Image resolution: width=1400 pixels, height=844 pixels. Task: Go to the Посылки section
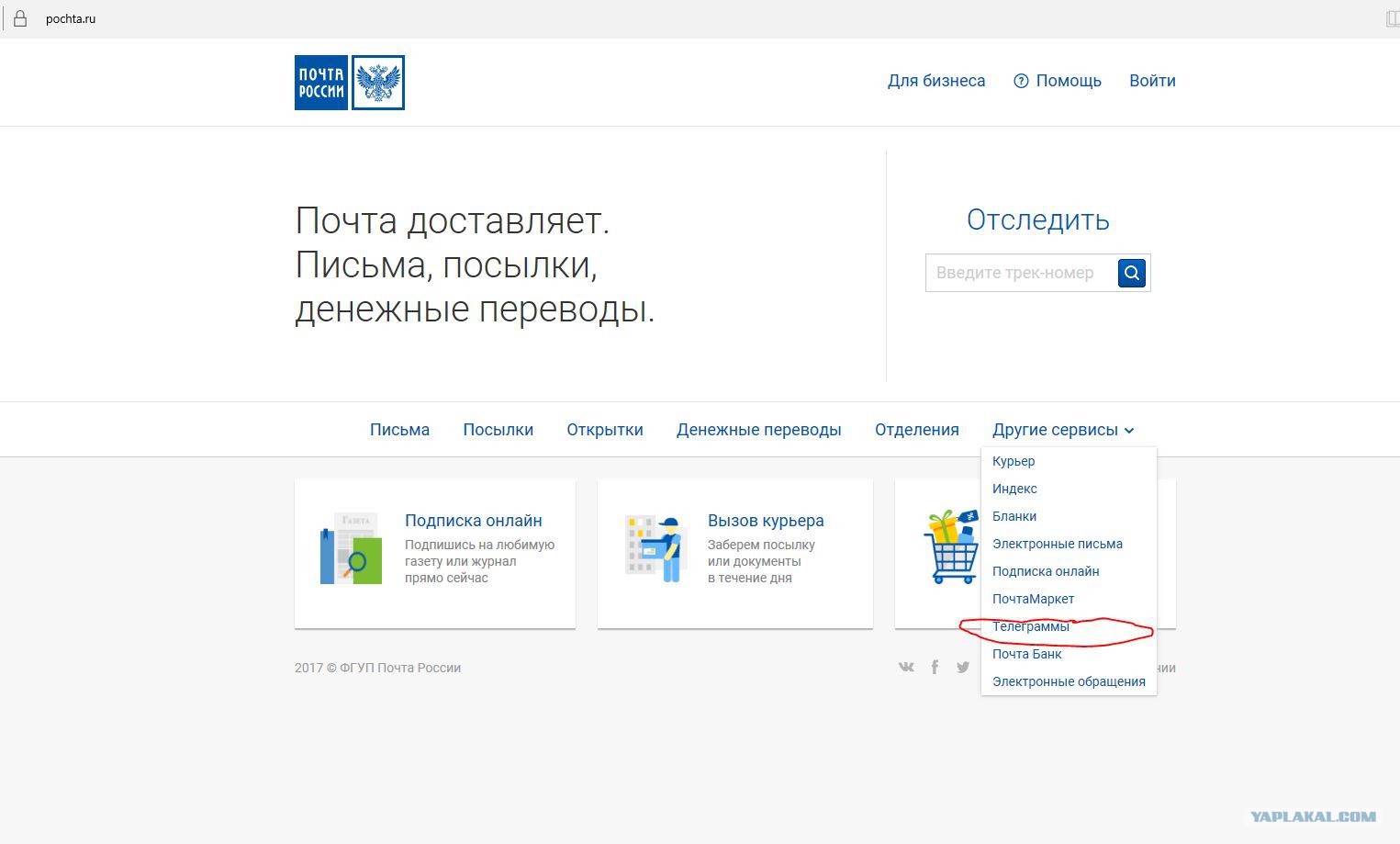tap(498, 430)
